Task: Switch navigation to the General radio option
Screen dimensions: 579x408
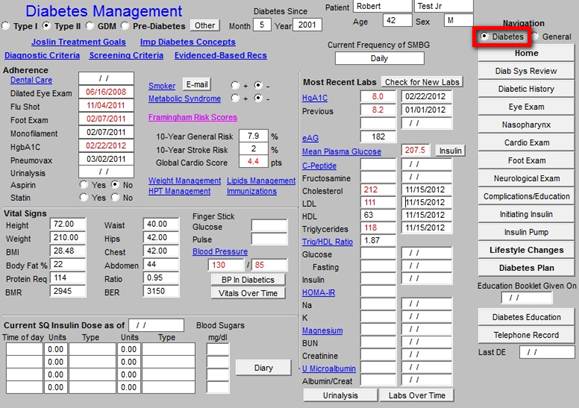Action: pos(535,37)
